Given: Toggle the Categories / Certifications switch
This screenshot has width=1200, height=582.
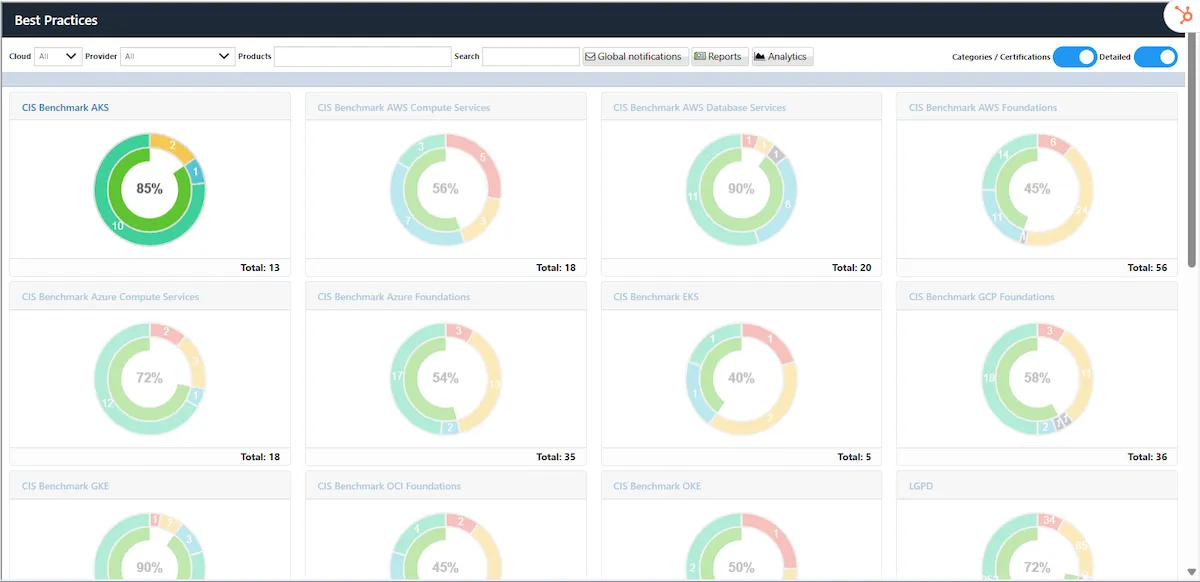Looking at the screenshot, I should coord(1075,57).
